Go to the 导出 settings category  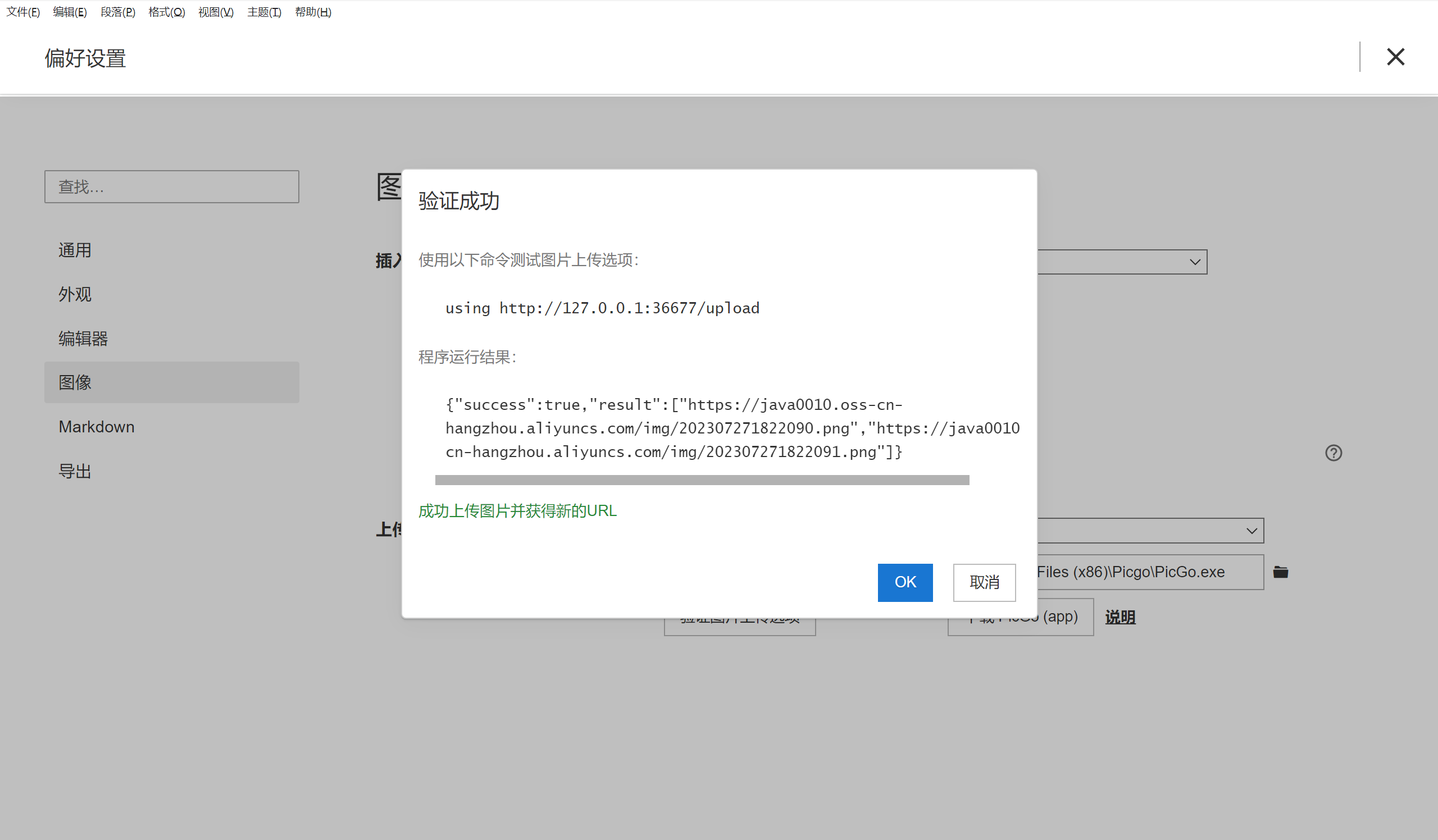(x=75, y=471)
